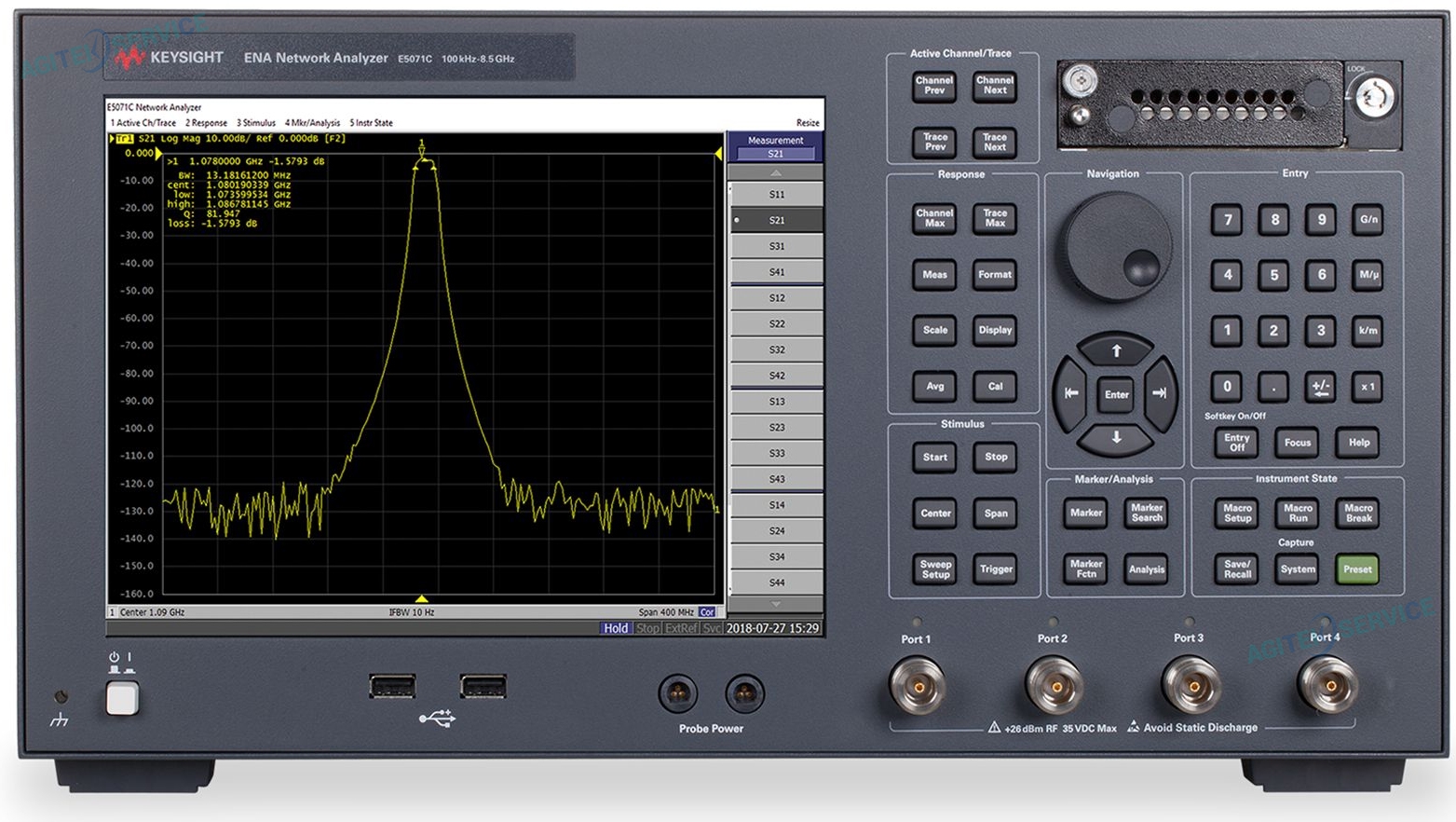
Task: Hit the Channel Max key
Action: pyautogui.click(x=934, y=218)
